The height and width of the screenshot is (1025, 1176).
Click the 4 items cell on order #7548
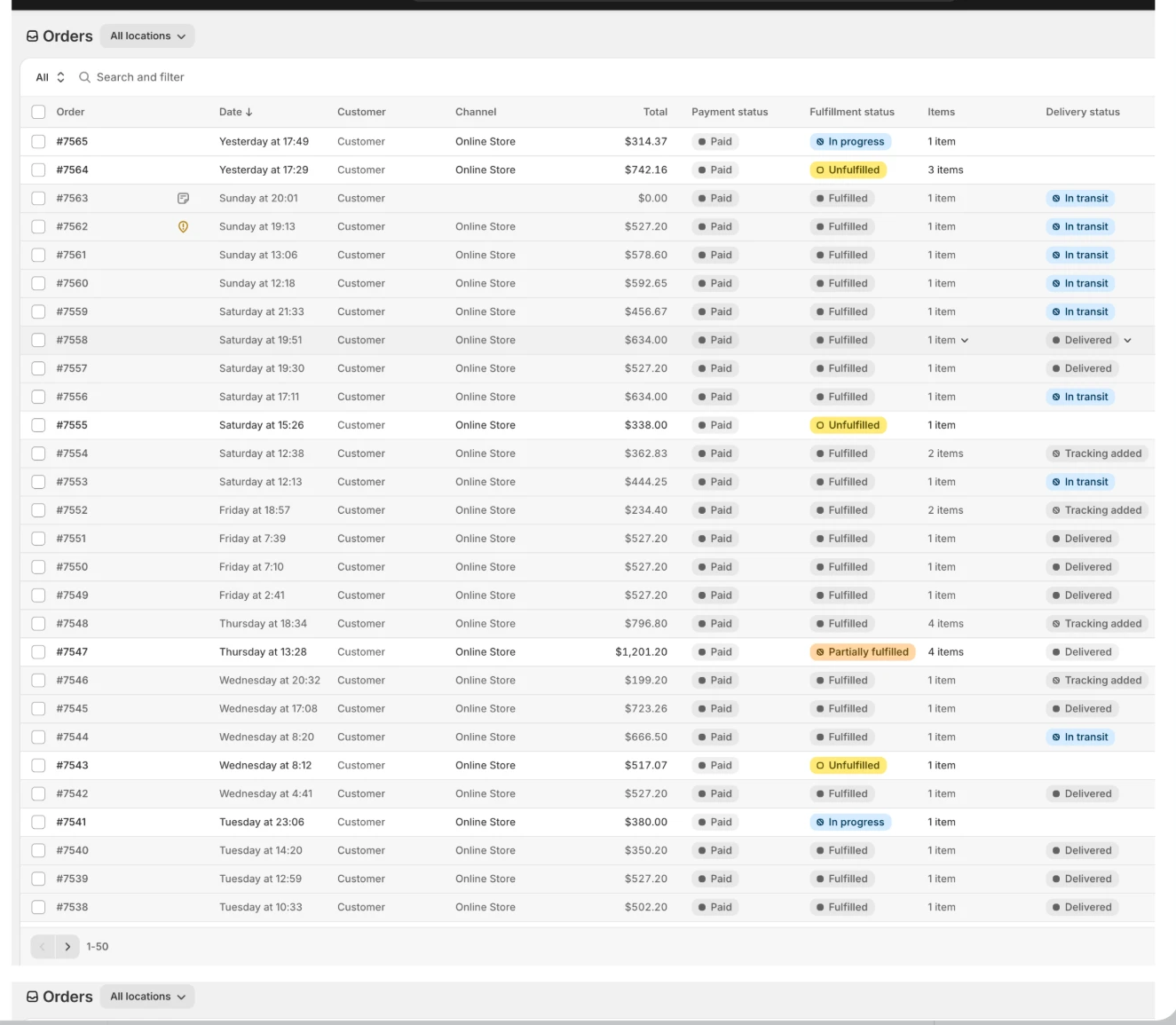(x=945, y=624)
